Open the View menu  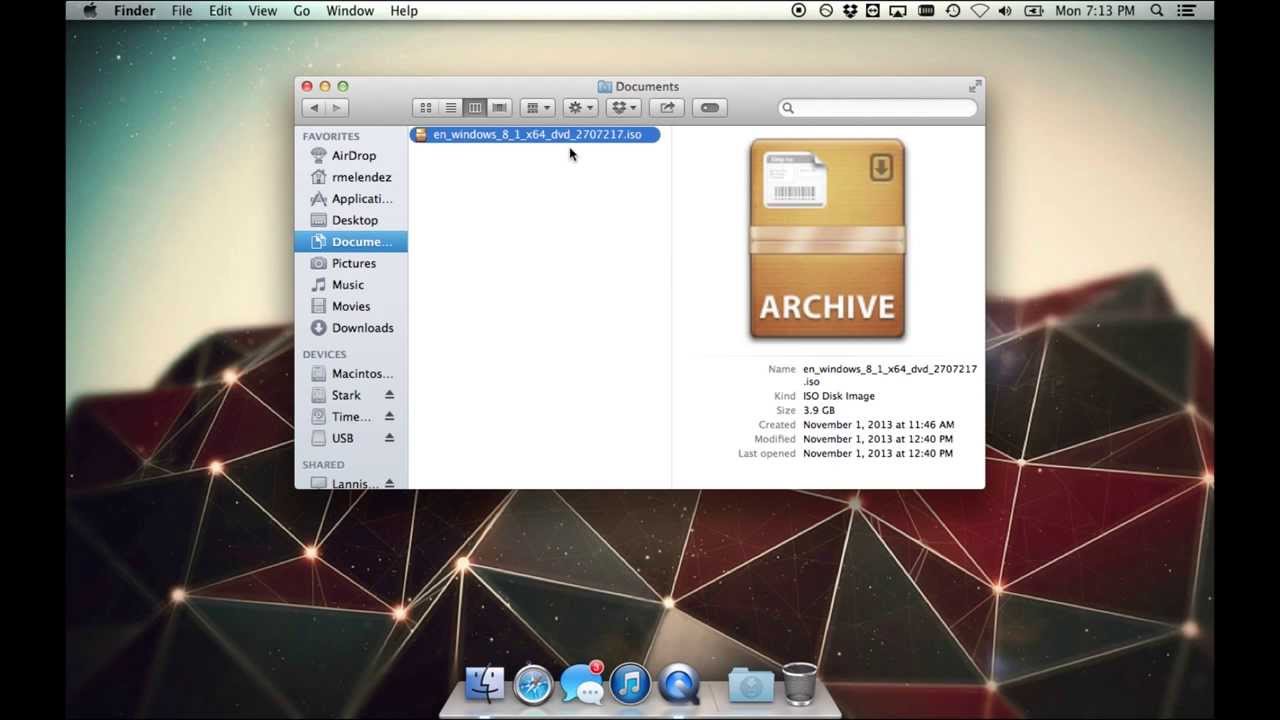262,11
